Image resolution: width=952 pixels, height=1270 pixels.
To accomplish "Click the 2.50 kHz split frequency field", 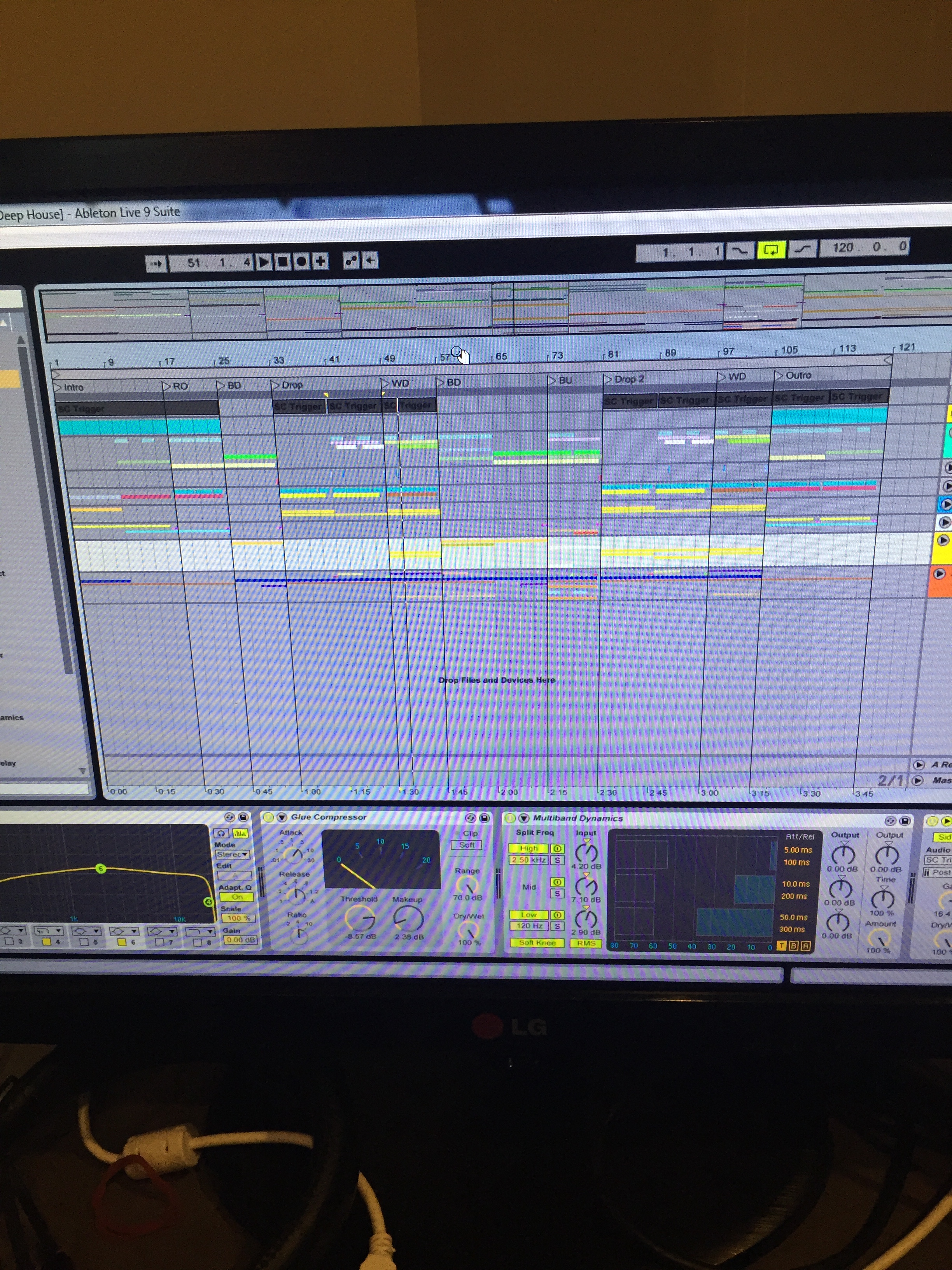I will [x=528, y=860].
